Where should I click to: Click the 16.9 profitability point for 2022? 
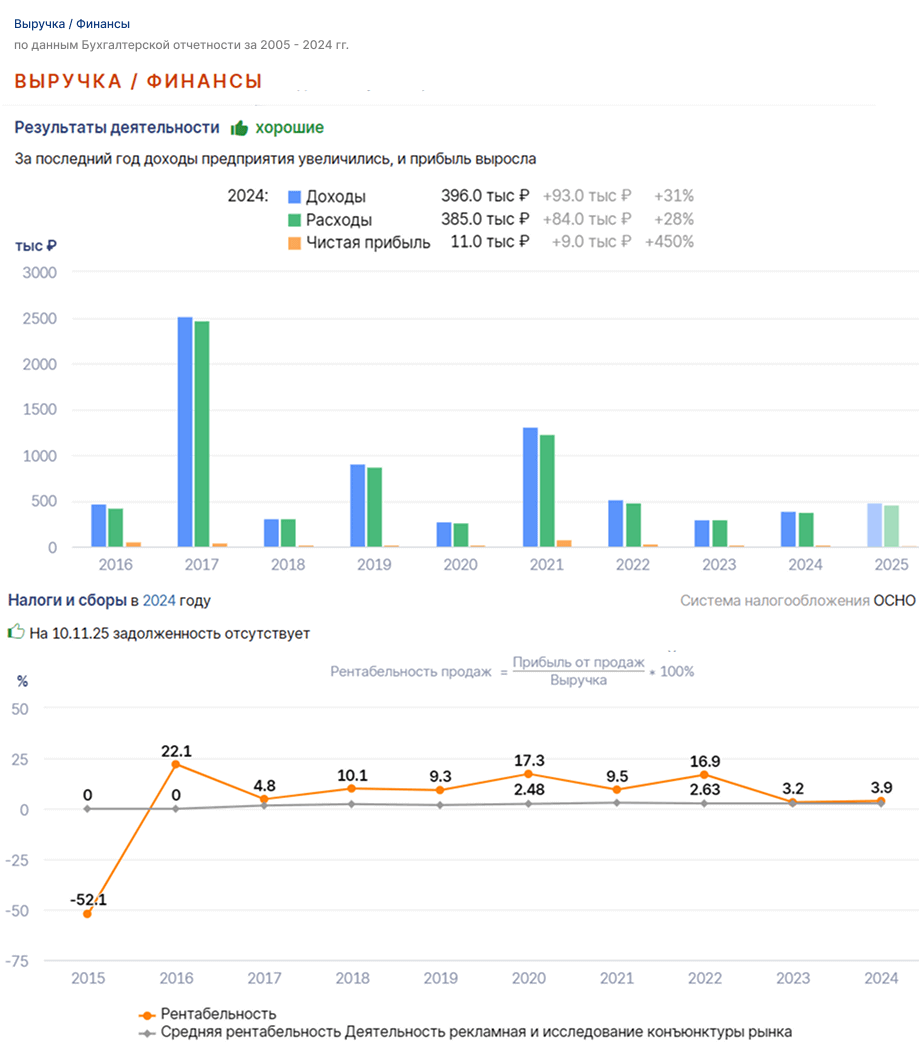point(704,775)
